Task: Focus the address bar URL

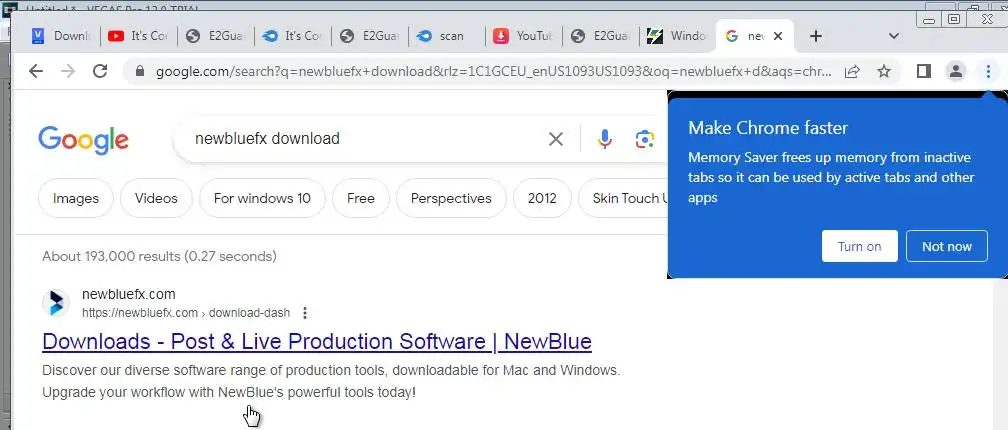Action: coord(494,71)
